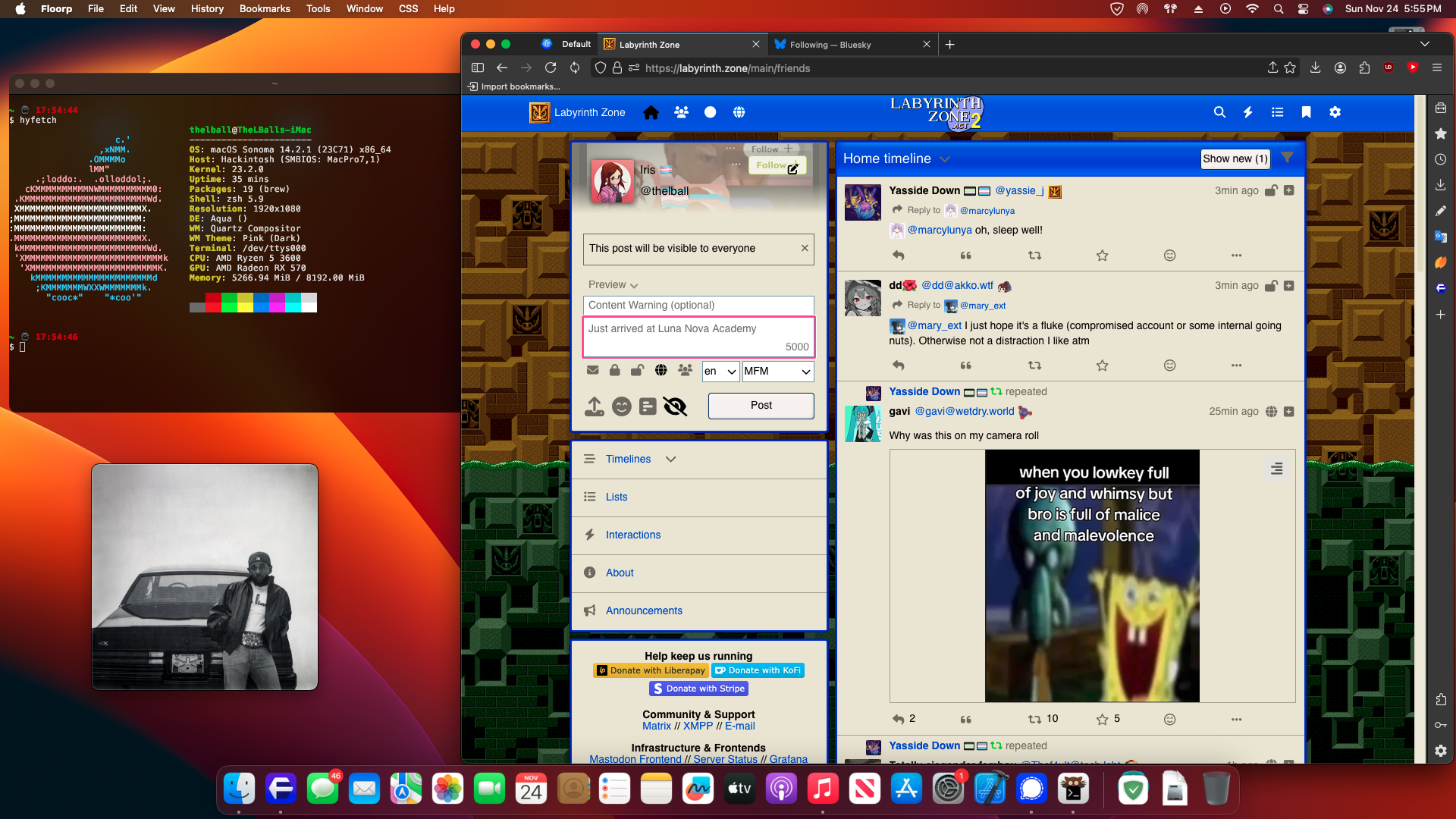Screen dimensions: 1456x819
Task: Open the MFM format dropdown
Action: coord(777,371)
